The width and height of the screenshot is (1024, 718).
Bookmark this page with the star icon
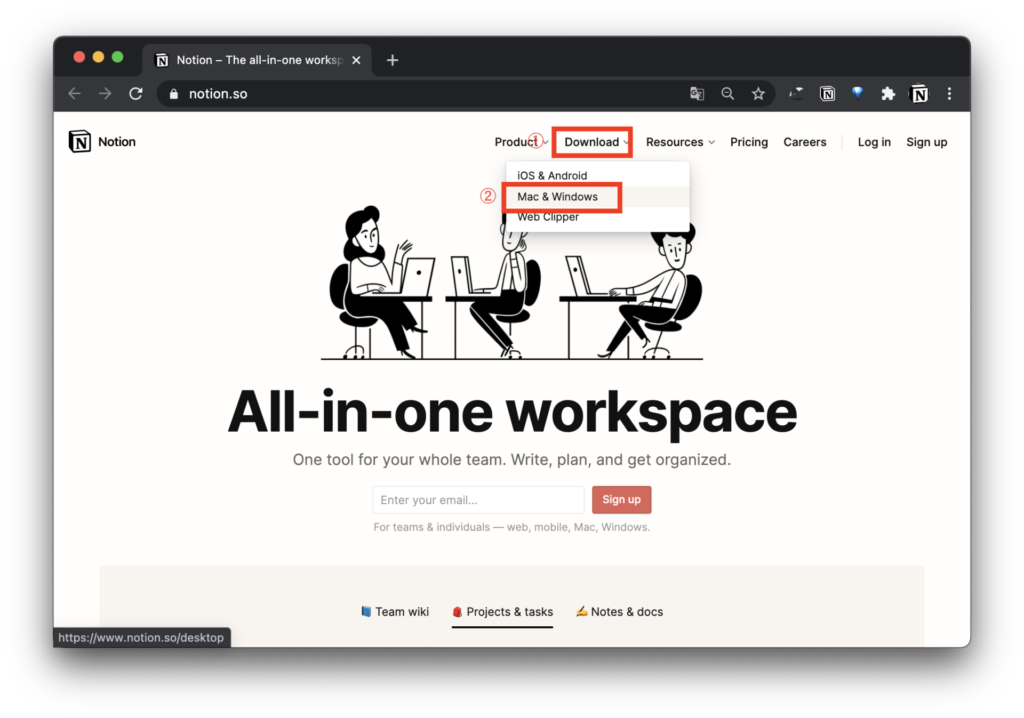click(758, 93)
